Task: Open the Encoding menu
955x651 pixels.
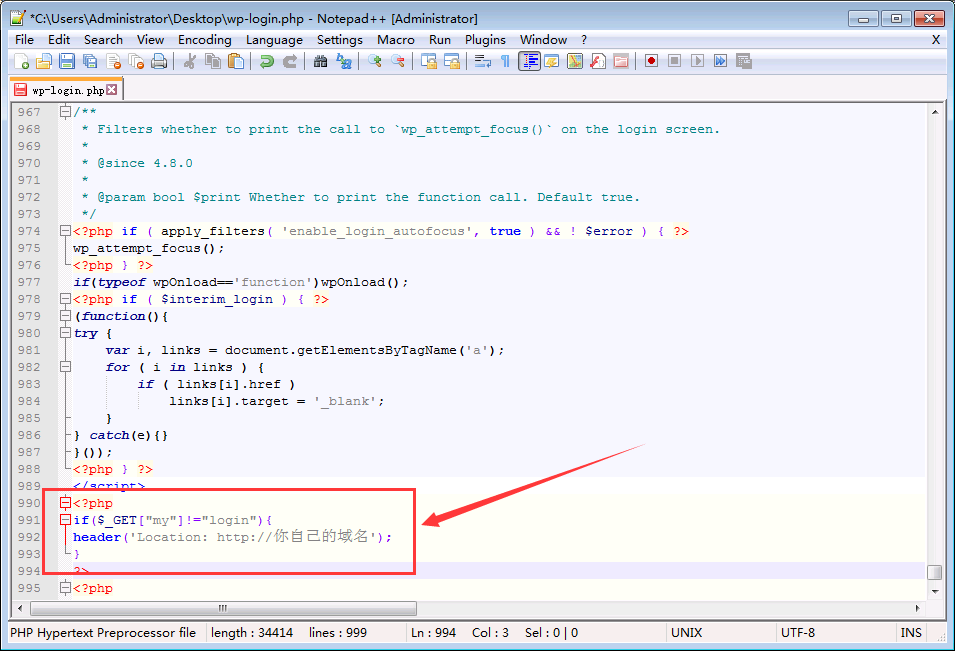Action: tap(205, 40)
